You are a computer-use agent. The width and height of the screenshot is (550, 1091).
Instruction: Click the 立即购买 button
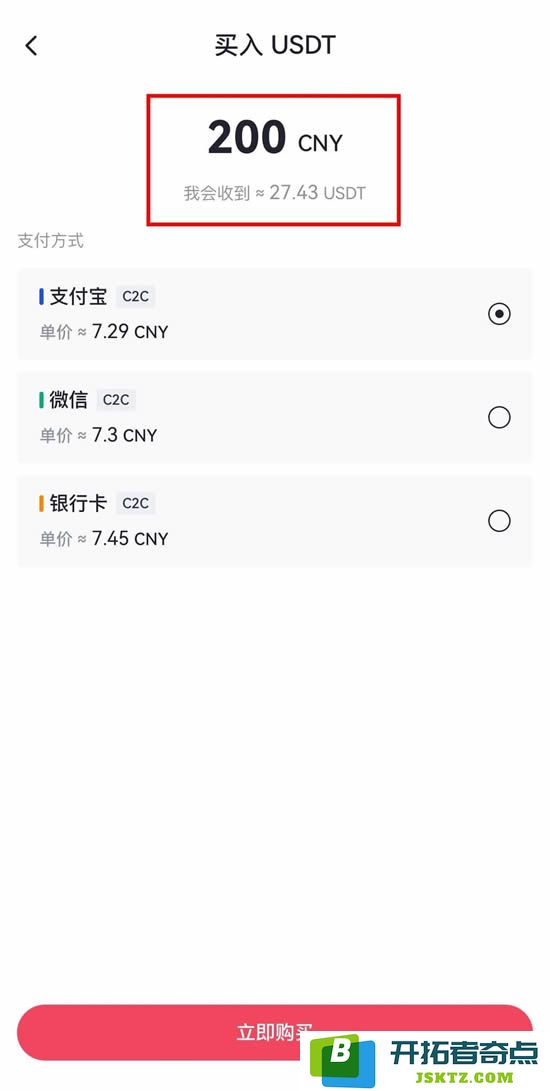(275, 1032)
